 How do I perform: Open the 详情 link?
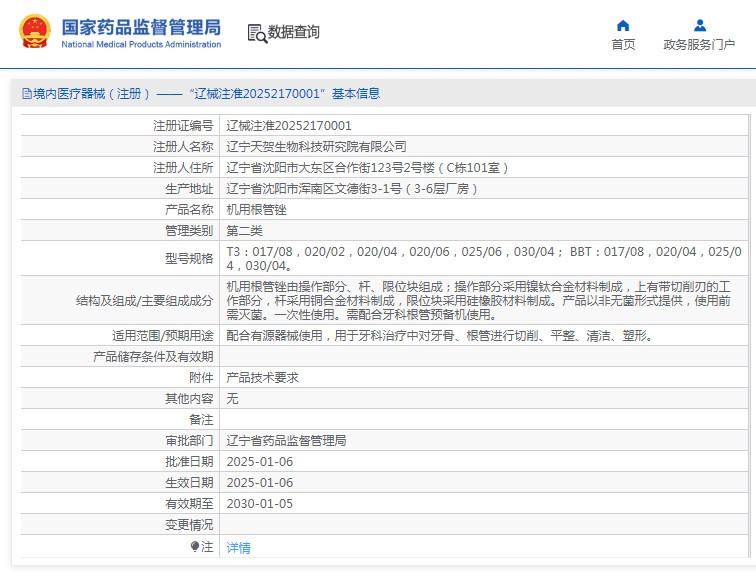click(239, 547)
